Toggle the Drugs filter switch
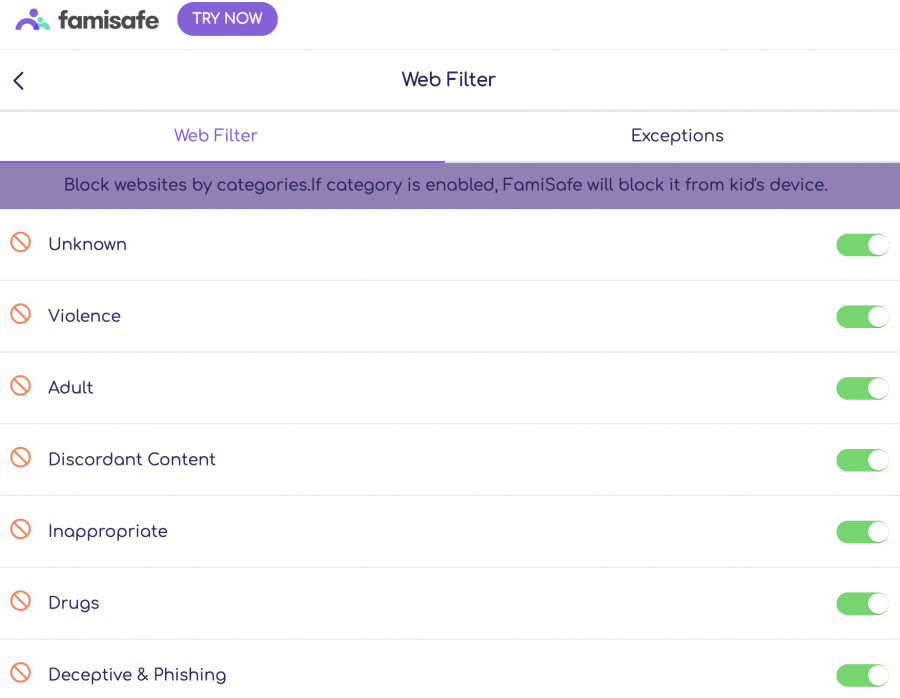The width and height of the screenshot is (900, 698). (x=862, y=604)
